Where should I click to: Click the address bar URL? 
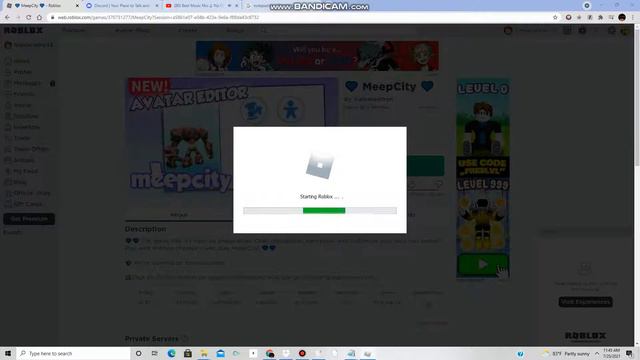point(158,18)
